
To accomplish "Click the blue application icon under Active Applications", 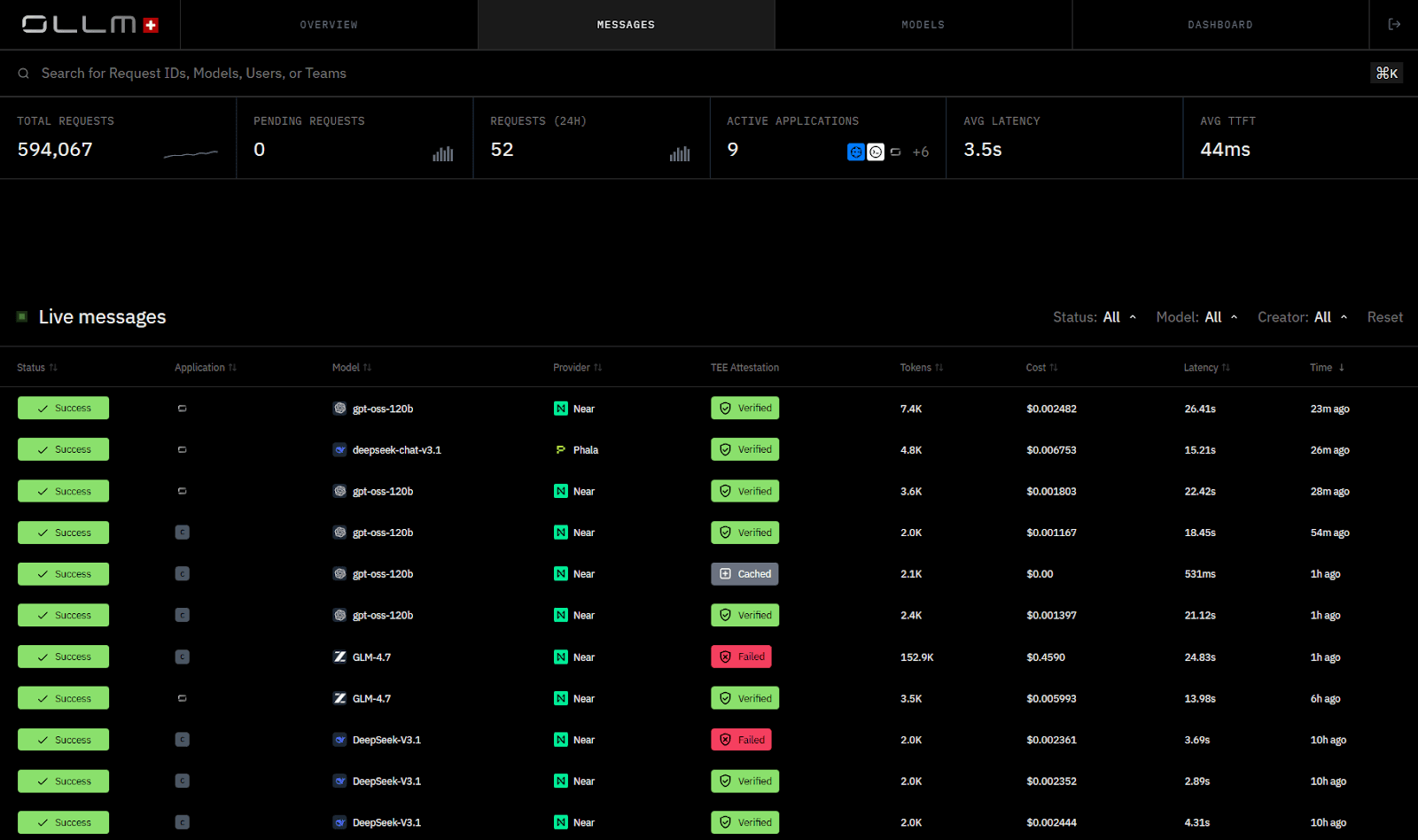I will [855, 152].
